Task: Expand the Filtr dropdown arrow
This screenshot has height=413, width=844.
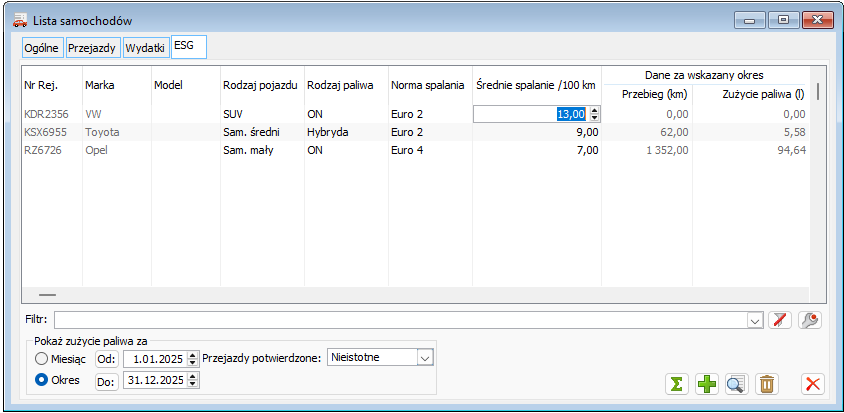Action: [x=755, y=320]
